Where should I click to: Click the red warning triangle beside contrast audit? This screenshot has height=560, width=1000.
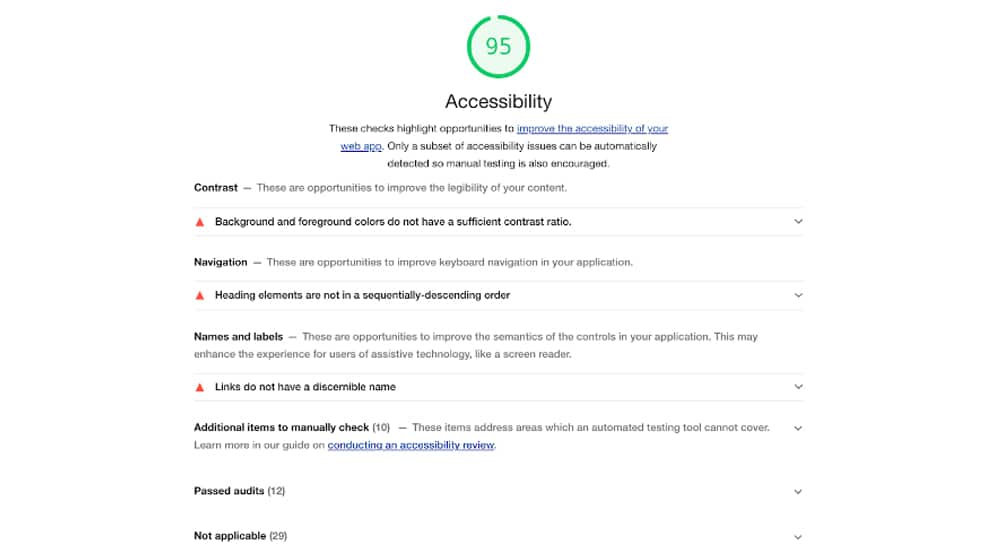point(200,222)
